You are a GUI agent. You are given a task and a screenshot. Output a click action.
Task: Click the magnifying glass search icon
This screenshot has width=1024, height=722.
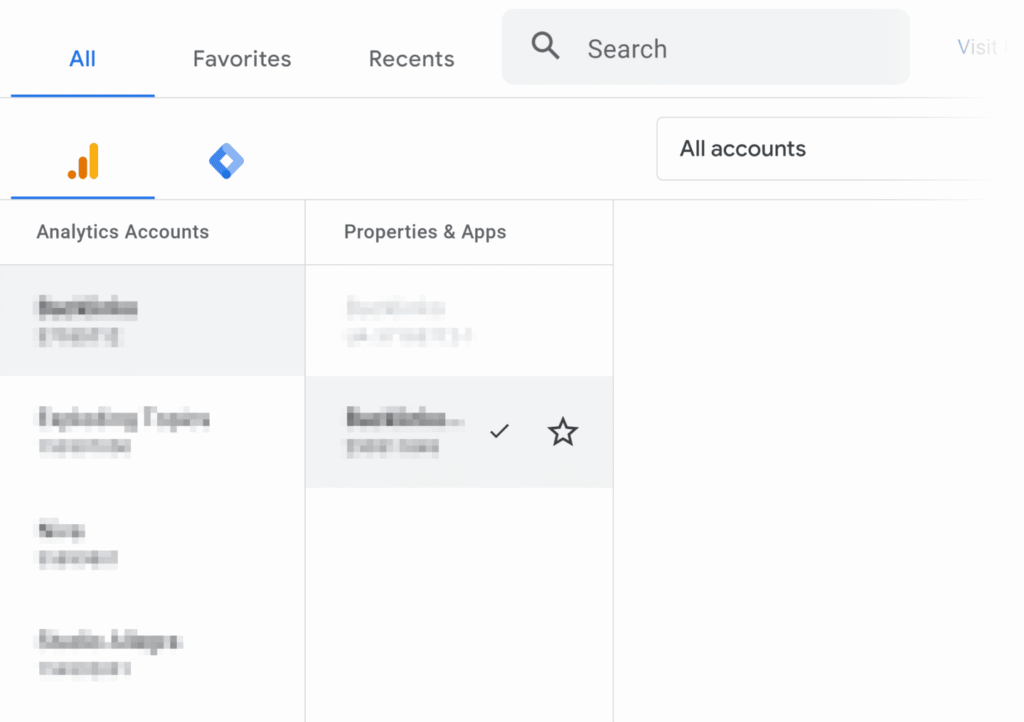[545, 46]
